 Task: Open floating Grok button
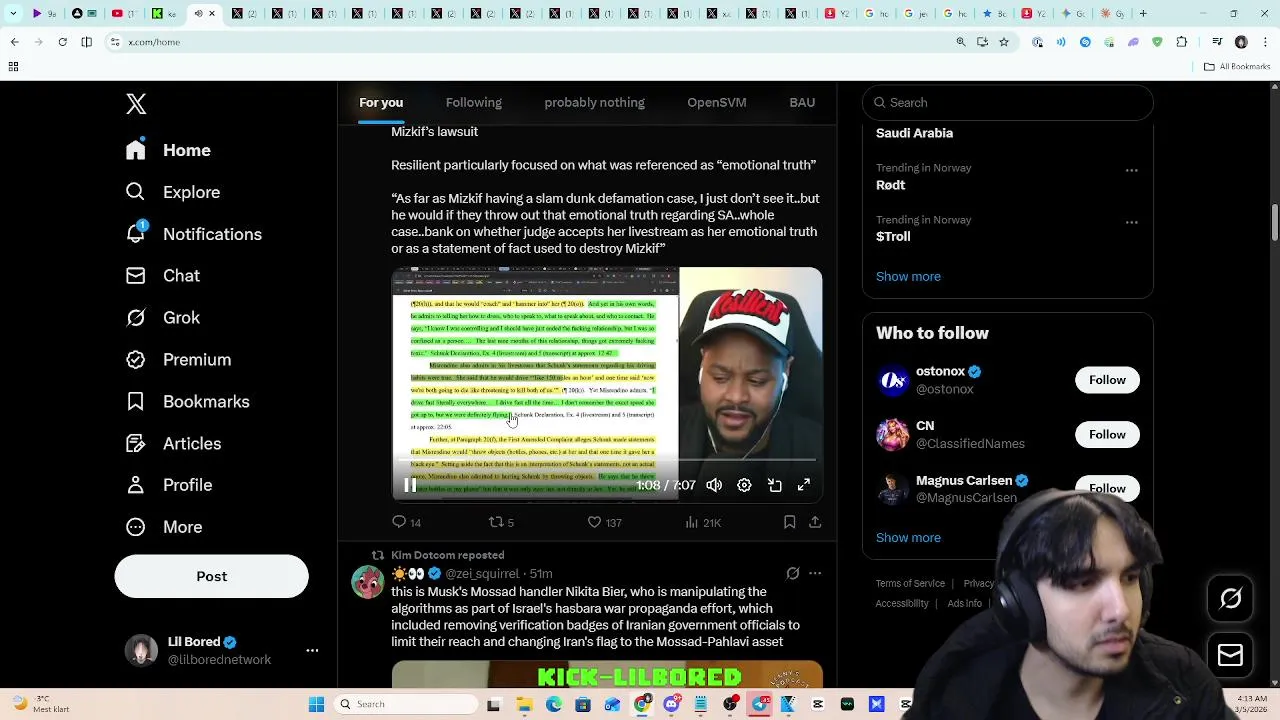point(1231,599)
